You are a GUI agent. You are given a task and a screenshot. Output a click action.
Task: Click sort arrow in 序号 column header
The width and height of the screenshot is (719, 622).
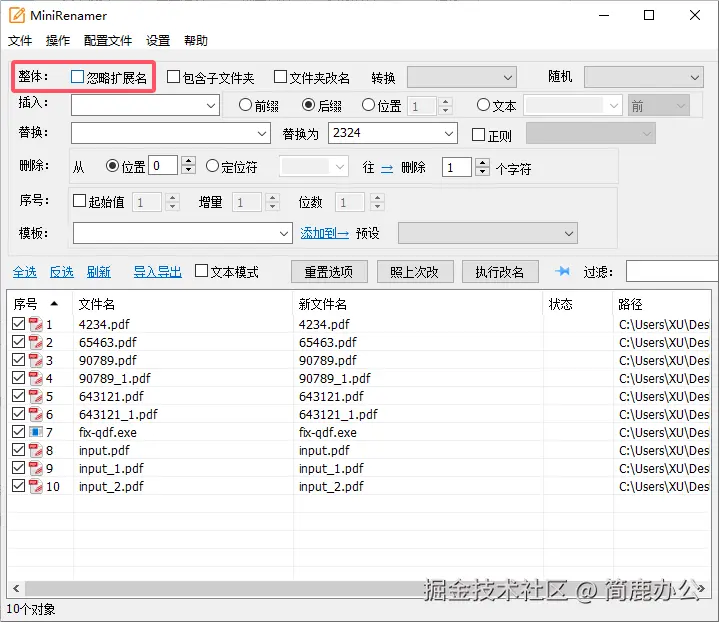[x=54, y=303]
